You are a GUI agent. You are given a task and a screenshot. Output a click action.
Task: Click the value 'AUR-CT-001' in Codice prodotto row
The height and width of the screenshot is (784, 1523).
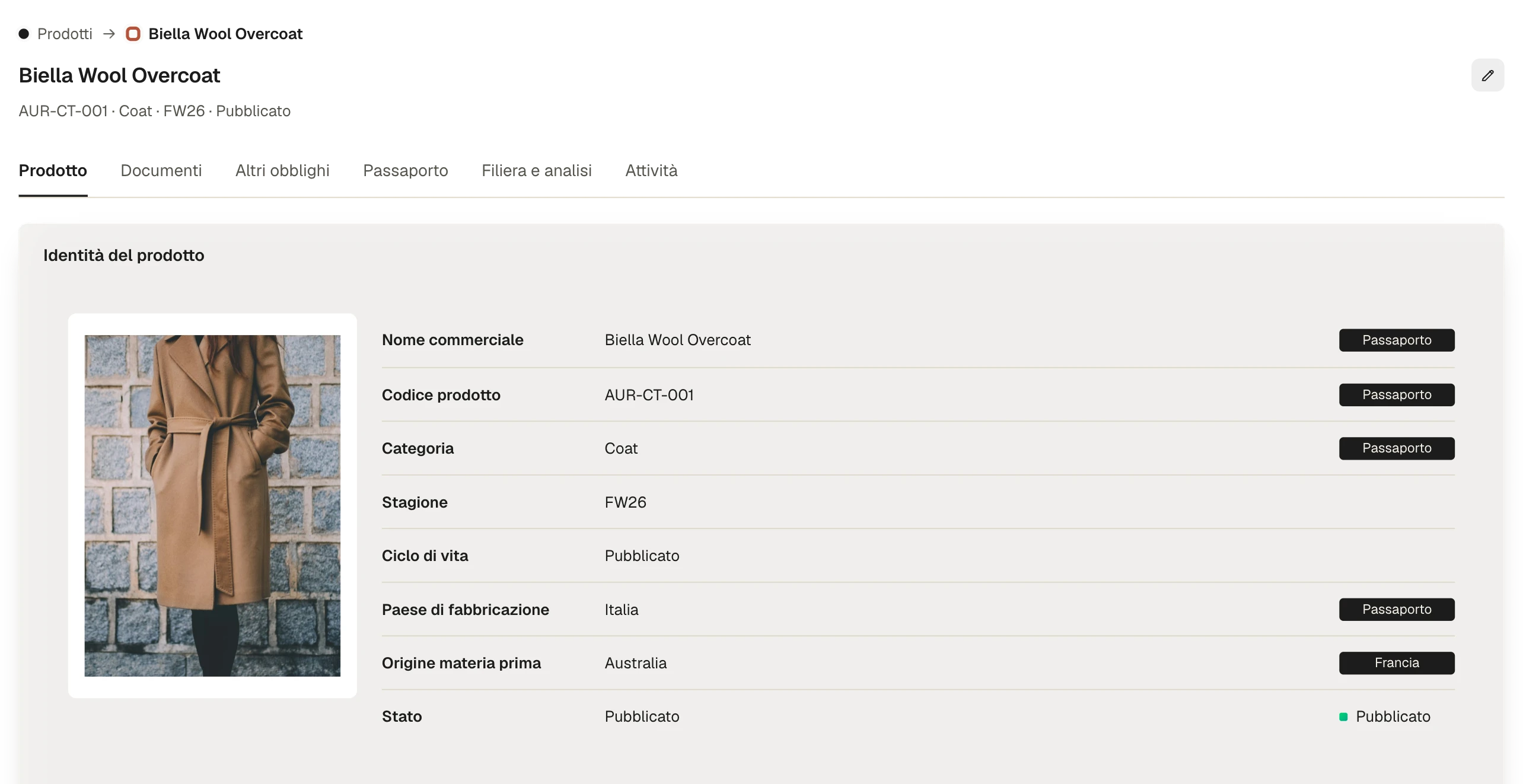[649, 395]
